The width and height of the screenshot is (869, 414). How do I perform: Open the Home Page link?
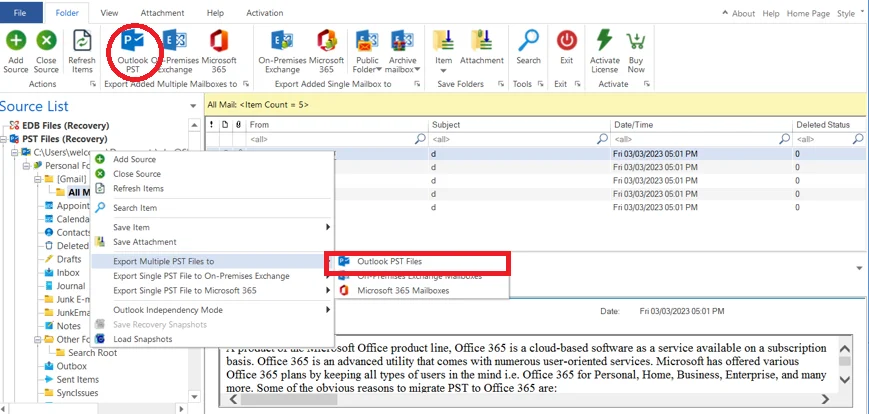click(x=808, y=13)
